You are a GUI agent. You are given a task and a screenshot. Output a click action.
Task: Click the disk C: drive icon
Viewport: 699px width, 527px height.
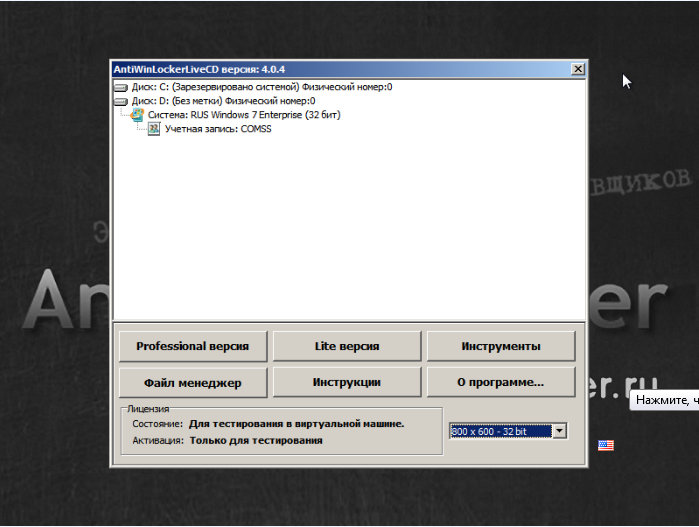click(x=121, y=87)
